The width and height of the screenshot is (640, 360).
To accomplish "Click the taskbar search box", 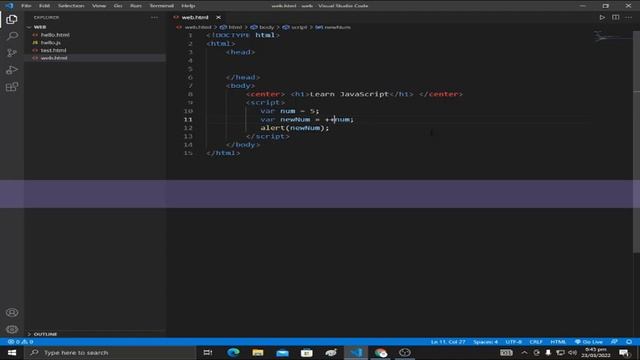I will tap(110, 353).
